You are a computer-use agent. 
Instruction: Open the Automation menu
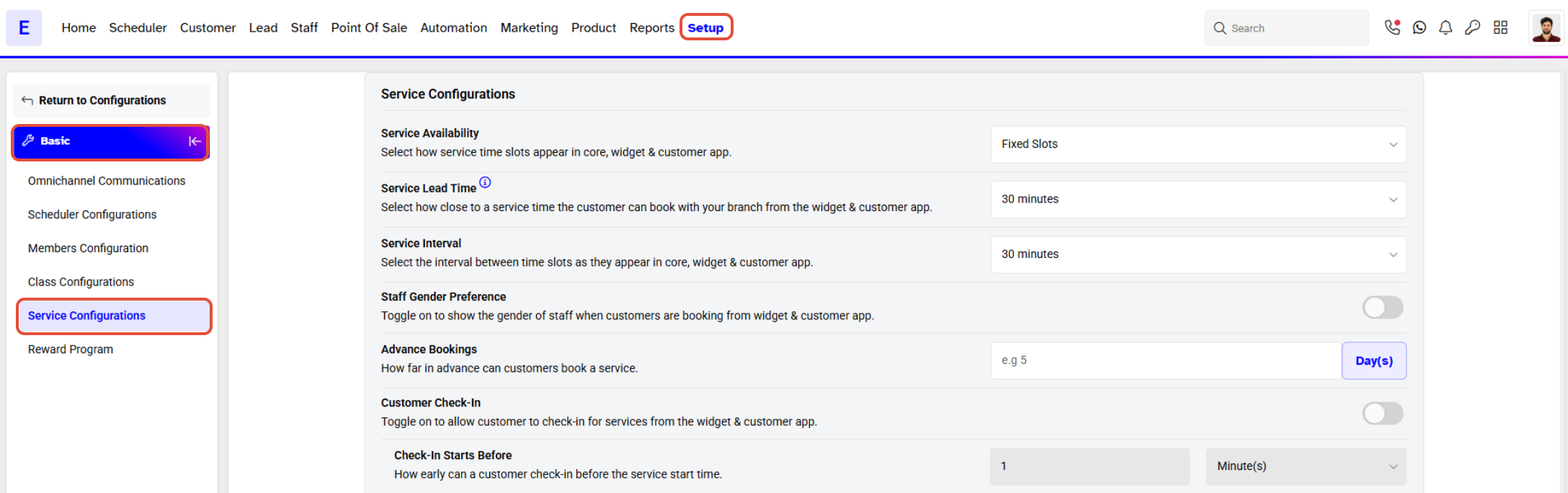(453, 27)
